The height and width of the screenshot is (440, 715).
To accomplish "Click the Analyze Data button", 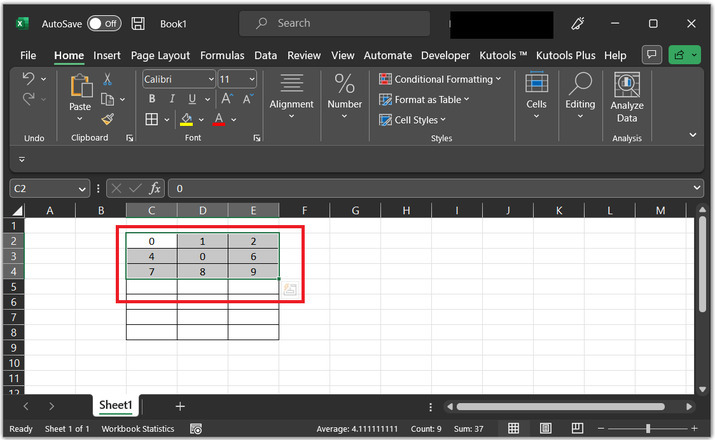I will (627, 98).
